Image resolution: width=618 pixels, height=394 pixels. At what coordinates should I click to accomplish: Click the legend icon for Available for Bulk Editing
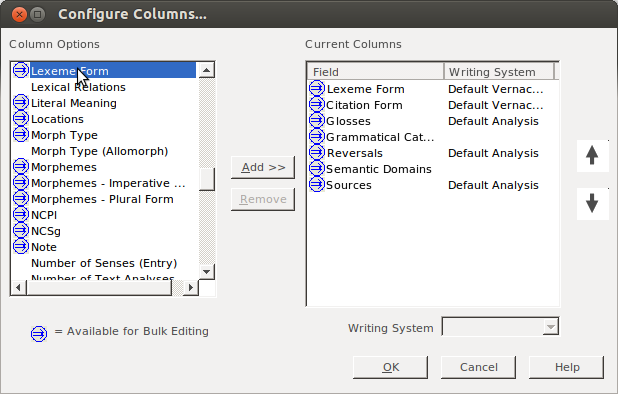39,334
